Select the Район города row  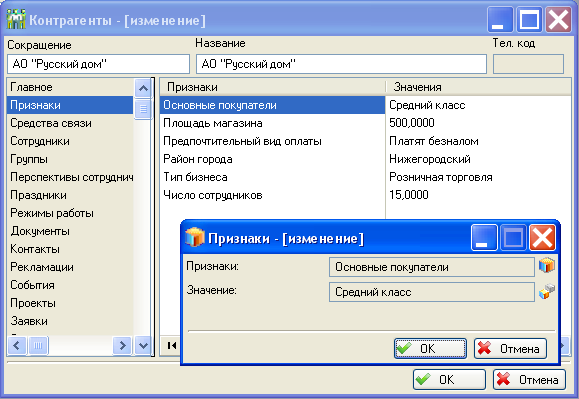[x=273, y=159]
